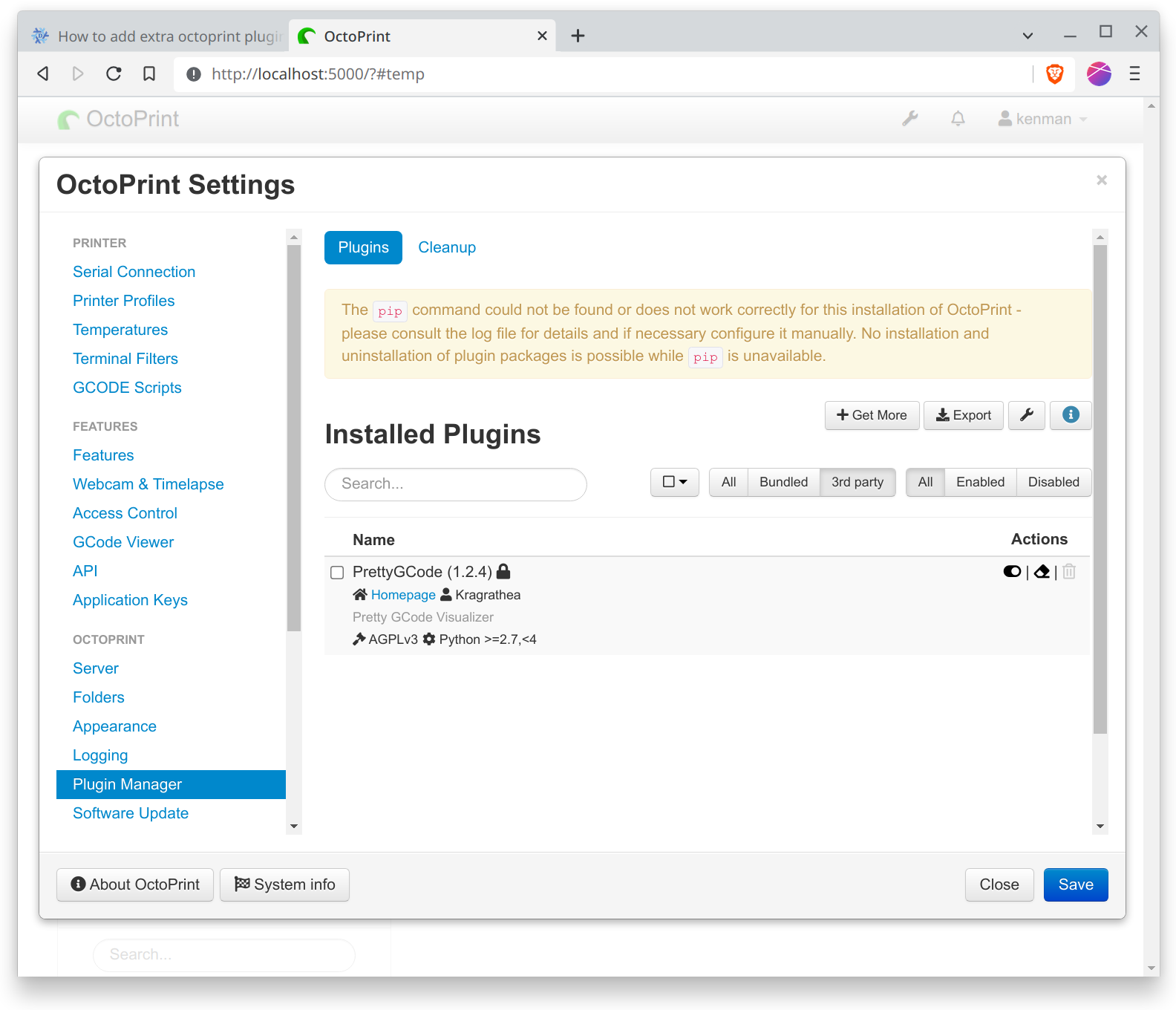Click settings sidebar scrollbar thumb
Screen dimensions: 1176x1010
click(x=294, y=438)
